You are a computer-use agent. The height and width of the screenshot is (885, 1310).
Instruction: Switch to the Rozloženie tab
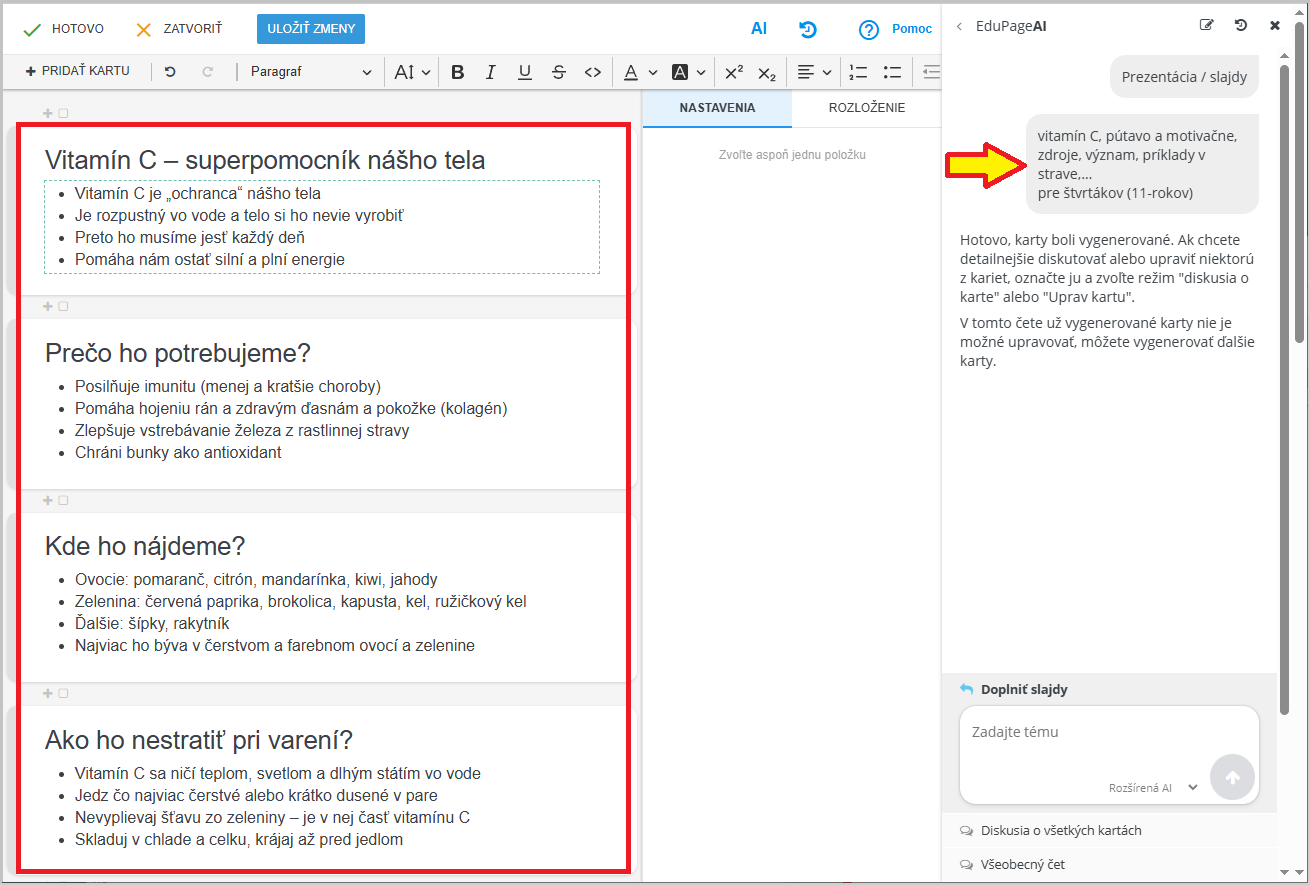[x=866, y=108]
